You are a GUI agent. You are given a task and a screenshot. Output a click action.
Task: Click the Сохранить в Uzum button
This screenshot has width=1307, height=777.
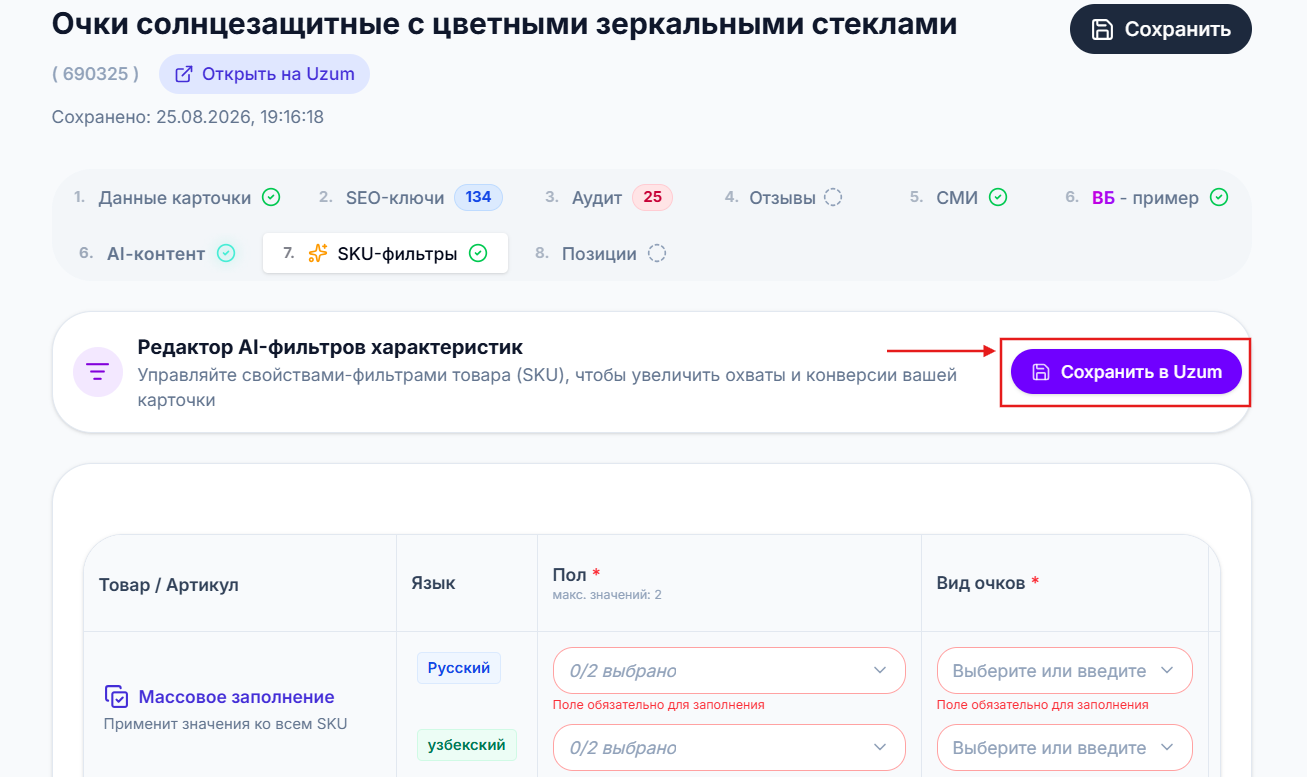click(1126, 372)
